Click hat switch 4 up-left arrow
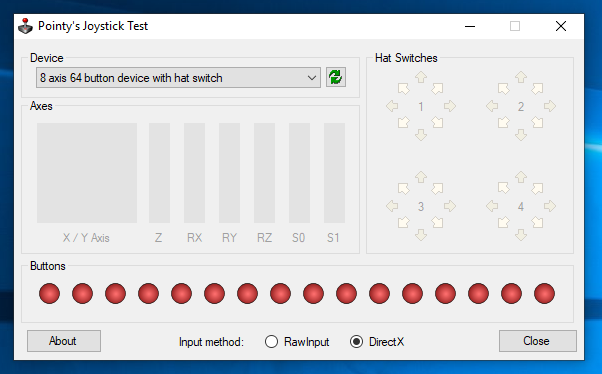The image size is (602, 374). (503, 188)
